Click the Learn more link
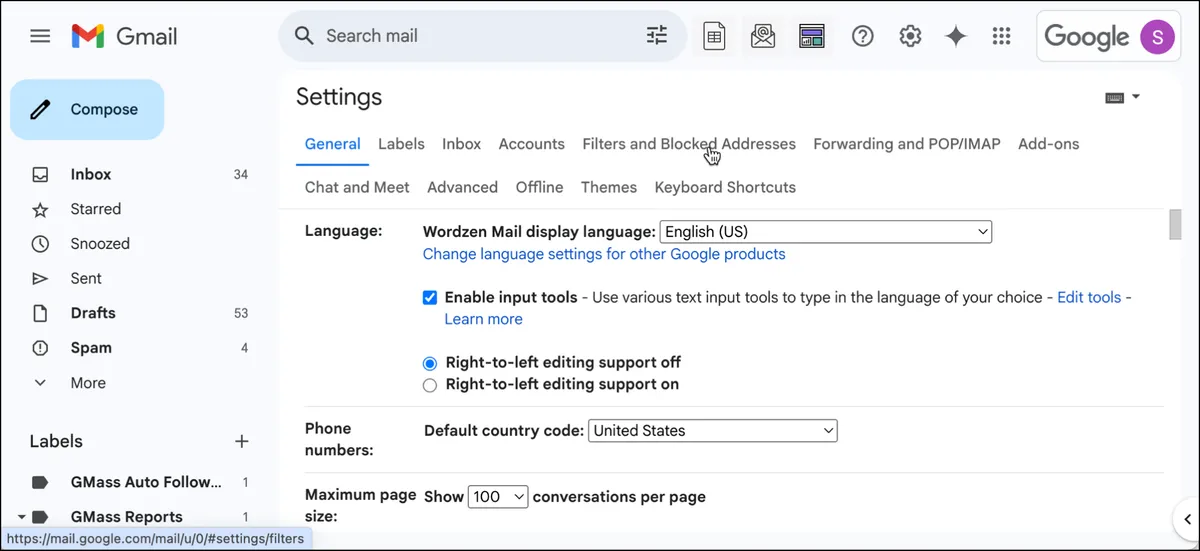 tap(484, 319)
